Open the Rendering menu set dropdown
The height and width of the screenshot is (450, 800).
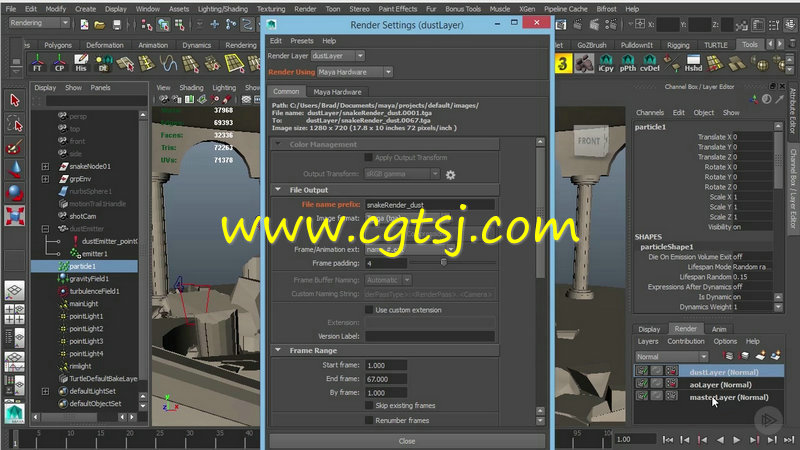click(x=39, y=23)
